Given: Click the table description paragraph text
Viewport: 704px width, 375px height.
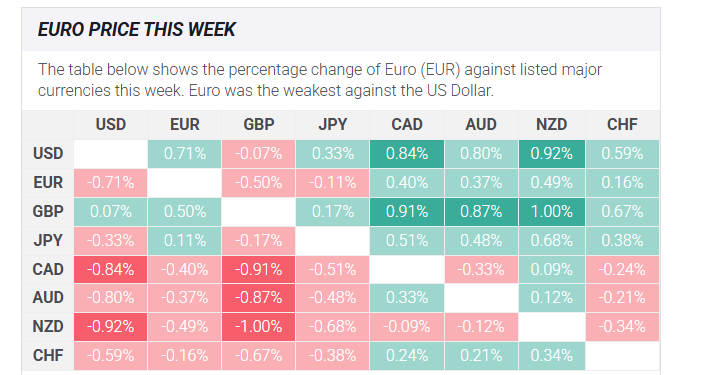Looking at the screenshot, I should pyautogui.click(x=320, y=80).
